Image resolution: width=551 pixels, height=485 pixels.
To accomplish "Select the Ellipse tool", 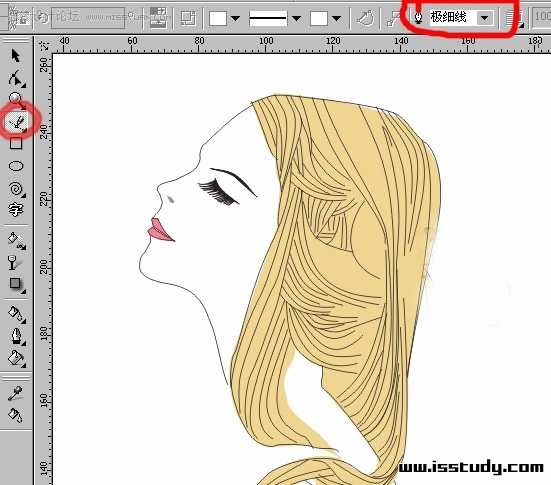I will [x=16, y=166].
